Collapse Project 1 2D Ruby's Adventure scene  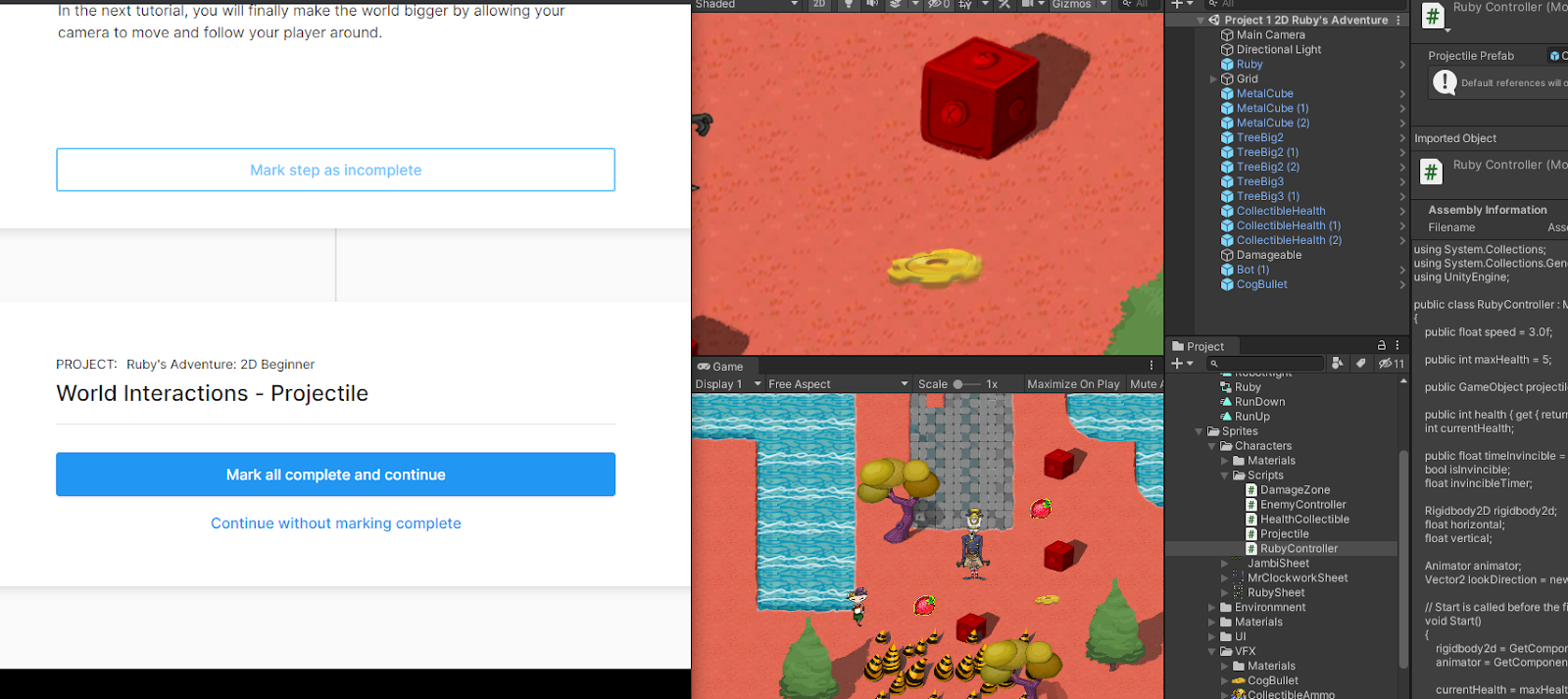pyautogui.click(x=1200, y=20)
